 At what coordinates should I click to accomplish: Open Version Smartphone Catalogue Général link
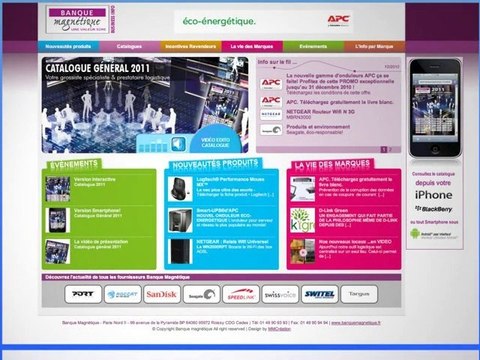98,213
